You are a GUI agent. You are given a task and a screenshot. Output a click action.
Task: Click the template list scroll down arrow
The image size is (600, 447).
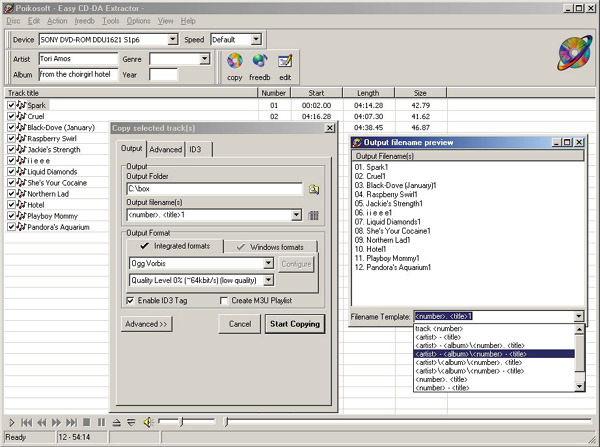[x=579, y=387]
